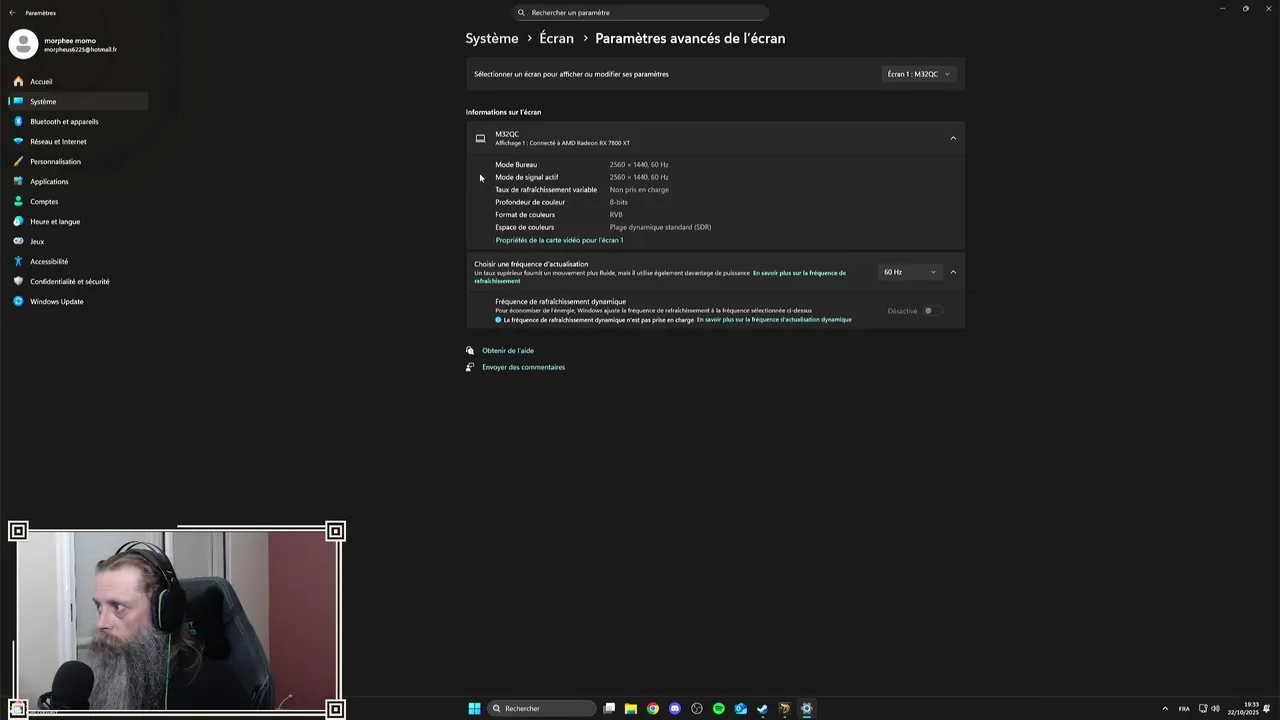Click the taskbar Rechercher search box
The width and height of the screenshot is (1280, 720).
pyautogui.click(x=541, y=708)
